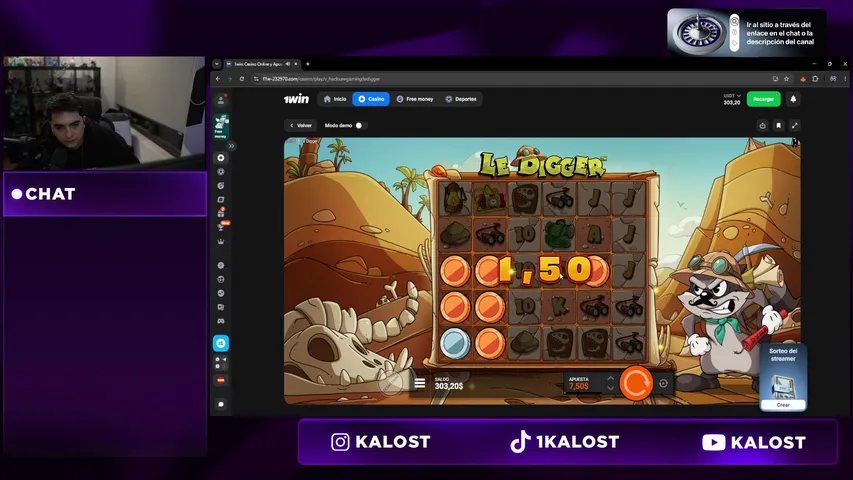The height and width of the screenshot is (480, 853).
Task: Open a new browser tab with plus
Action: coord(308,64)
